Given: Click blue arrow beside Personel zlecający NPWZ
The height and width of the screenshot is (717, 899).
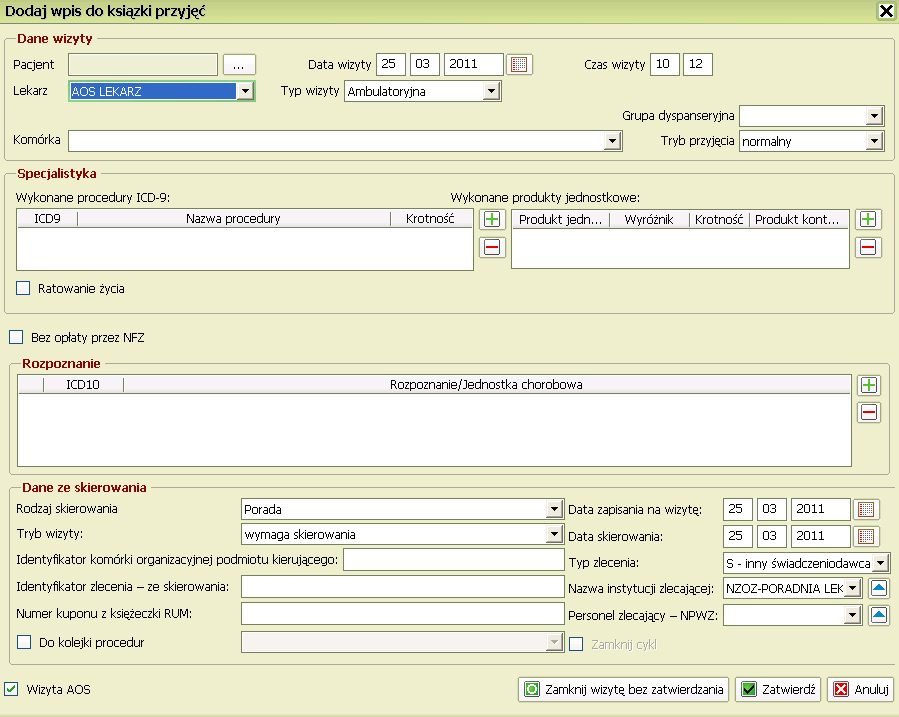Looking at the screenshot, I should point(879,615).
